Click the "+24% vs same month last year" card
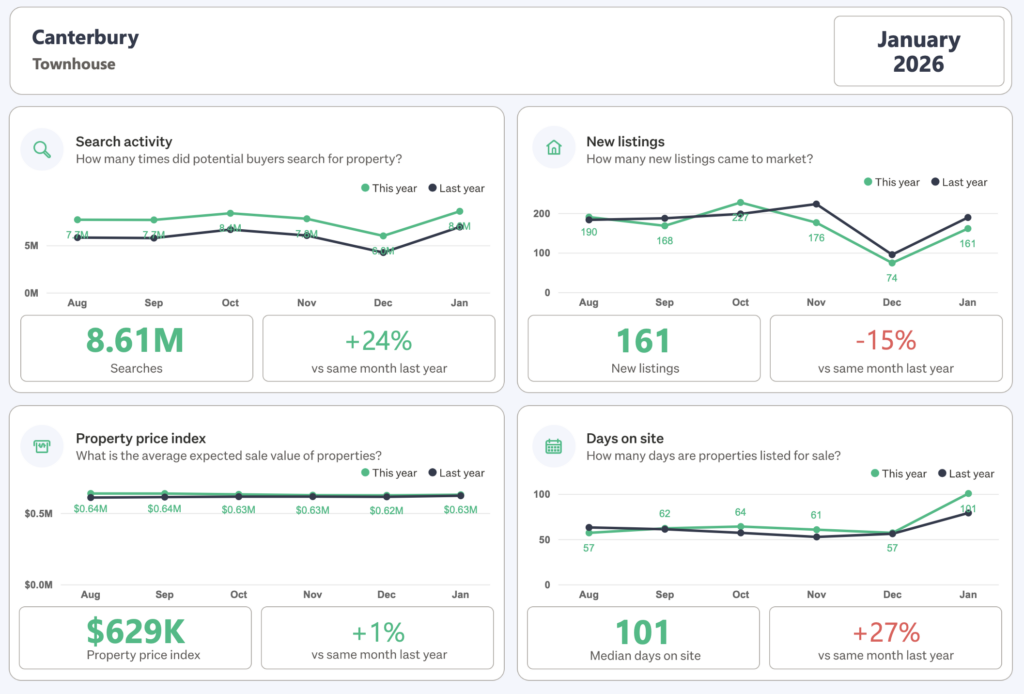This screenshot has width=1024, height=694. coord(379,348)
